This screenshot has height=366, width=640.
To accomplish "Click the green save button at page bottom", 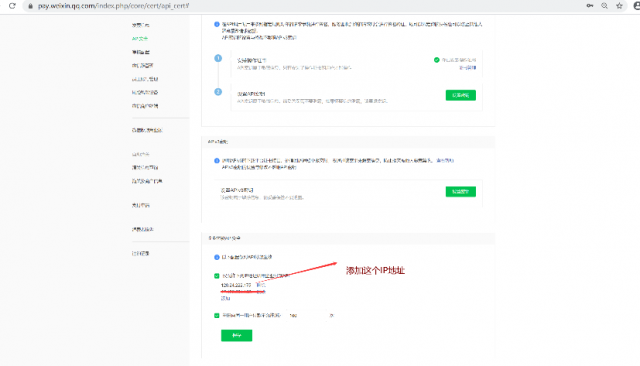I will [x=236, y=335].
